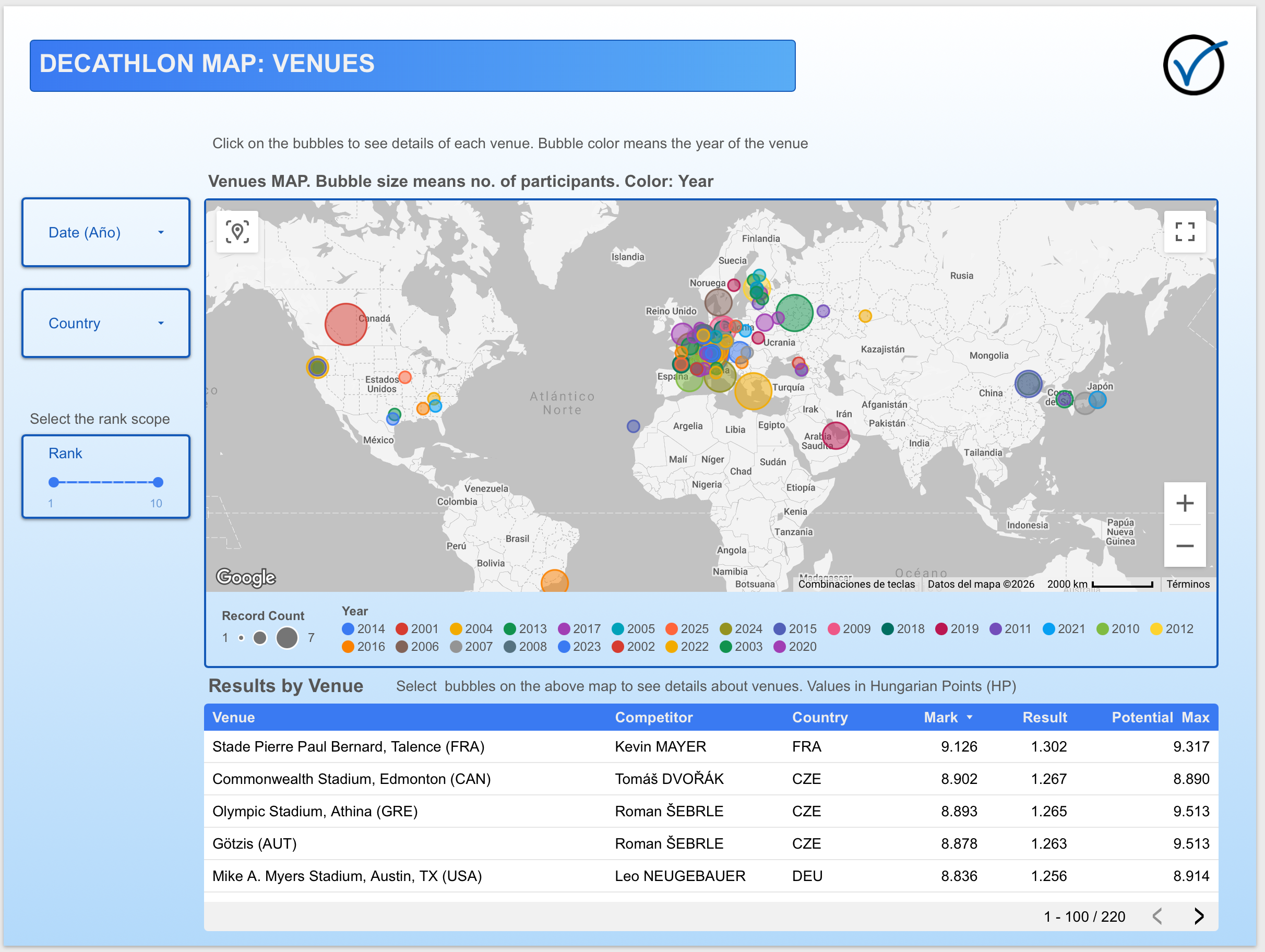The width and height of the screenshot is (1265, 952).
Task: Open the Country filter dropdown
Action: 106,323
